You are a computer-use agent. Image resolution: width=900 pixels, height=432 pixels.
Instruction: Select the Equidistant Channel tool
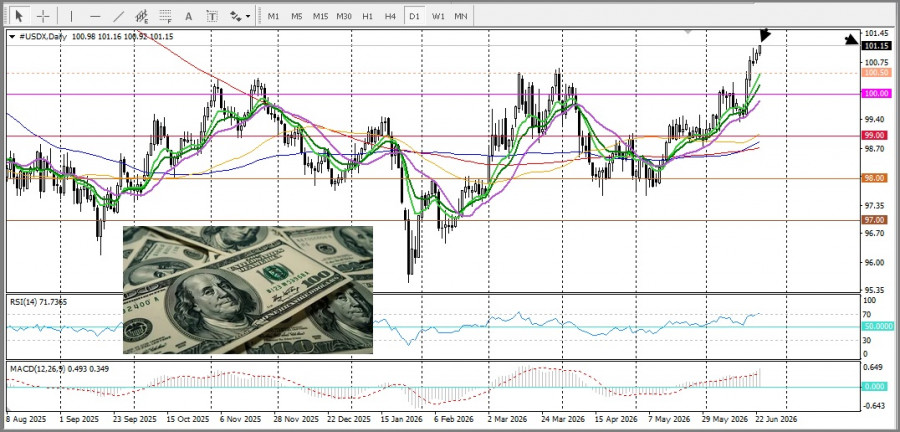(142, 16)
